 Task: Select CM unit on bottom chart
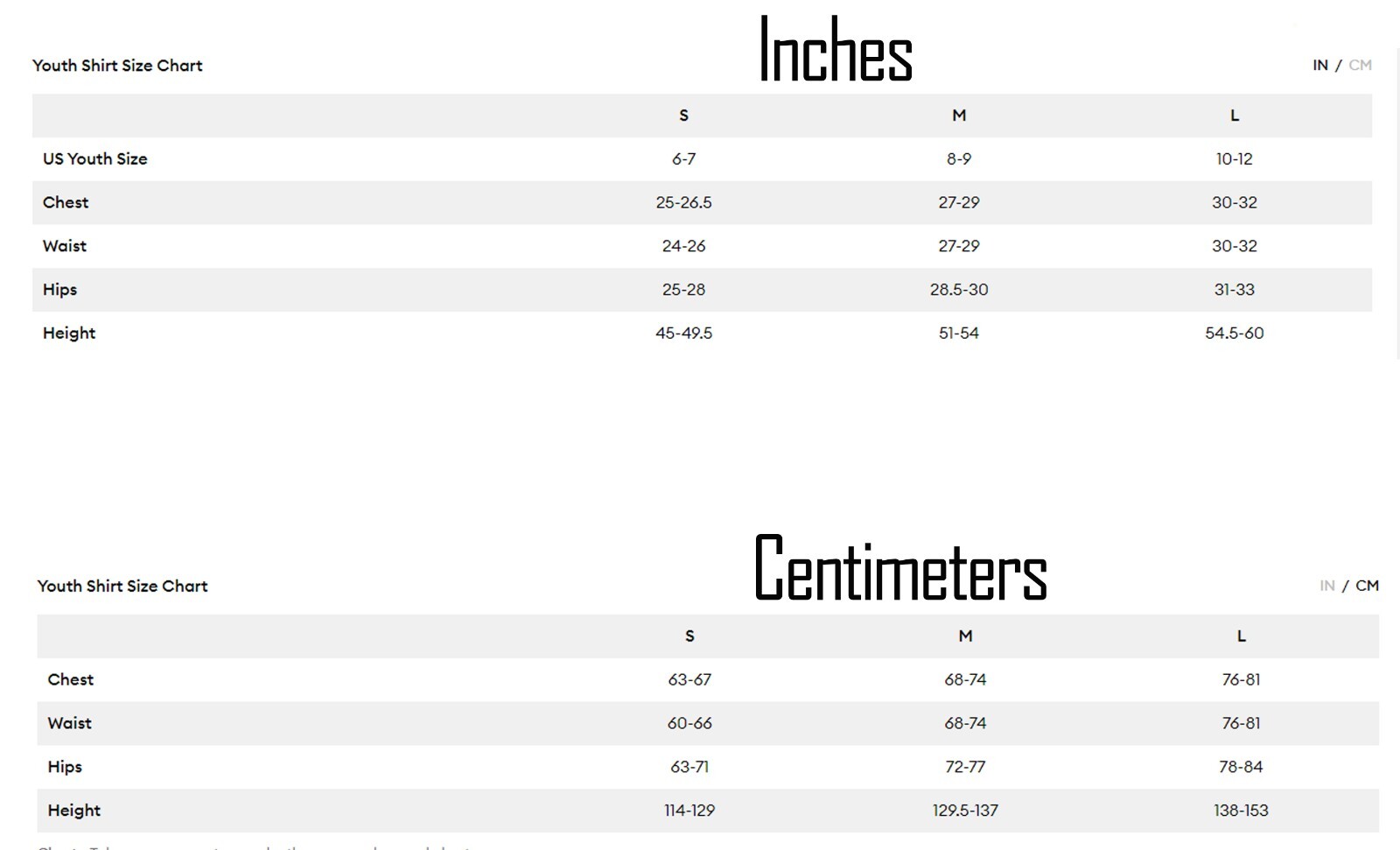point(1367,586)
